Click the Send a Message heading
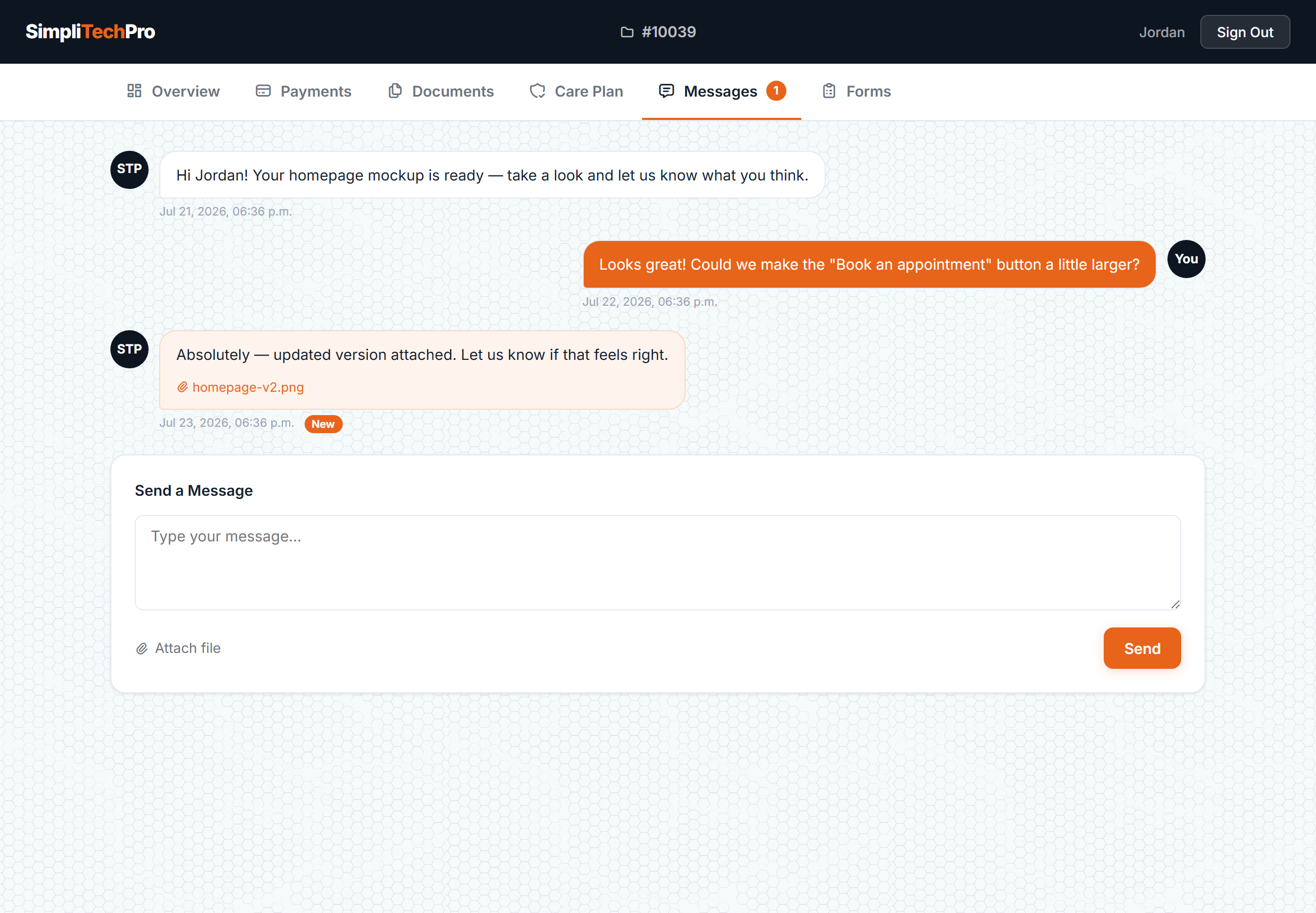This screenshot has height=913, width=1316. [x=194, y=491]
